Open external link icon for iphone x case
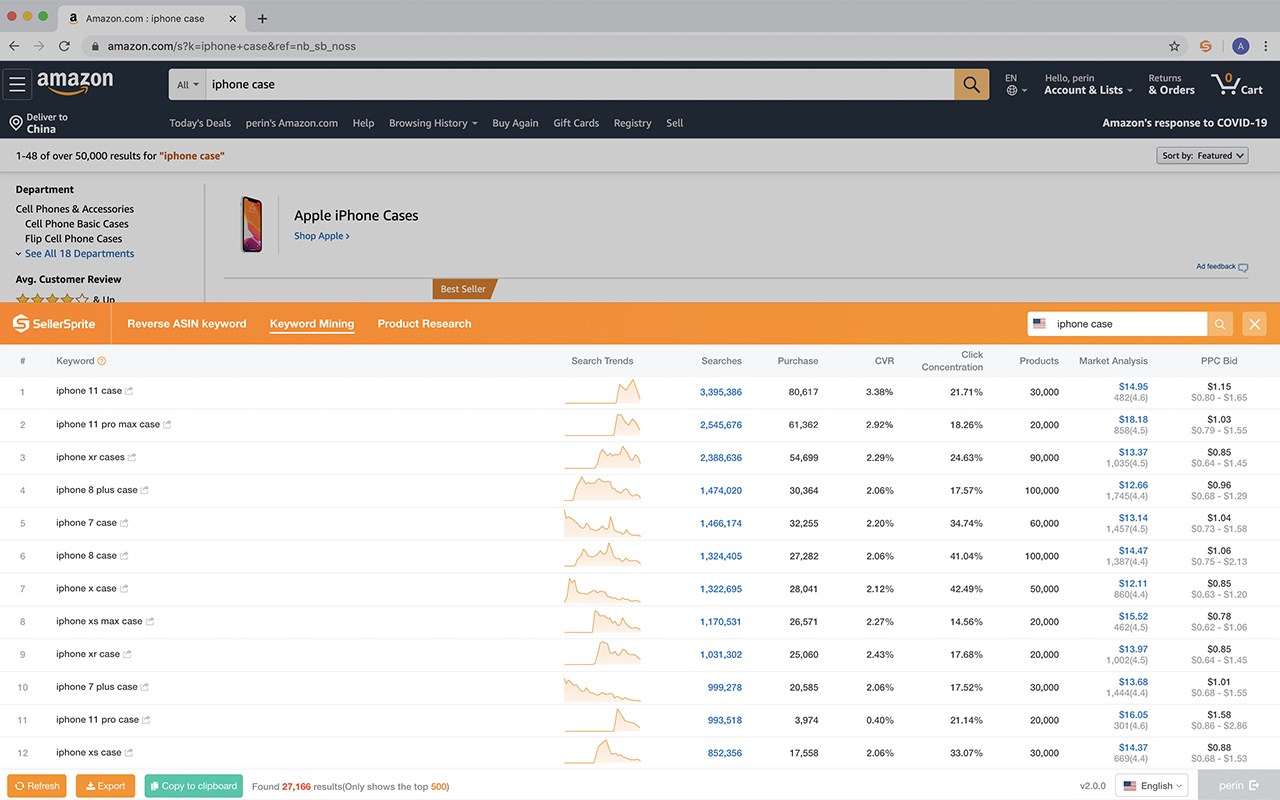This screenshot has height=800, width=1280. coord(124,588)
